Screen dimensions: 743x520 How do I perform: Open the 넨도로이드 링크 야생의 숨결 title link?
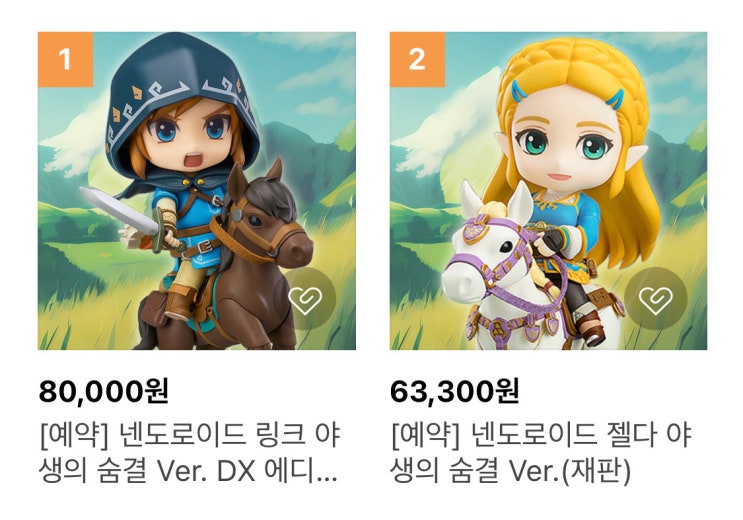coord(190,453)
